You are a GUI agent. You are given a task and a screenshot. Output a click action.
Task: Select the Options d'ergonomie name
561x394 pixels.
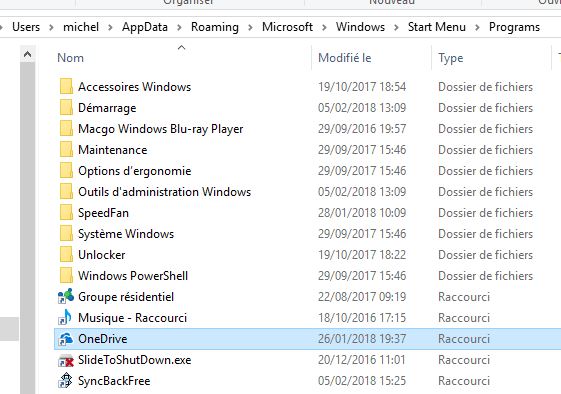(x=135, y=171)
